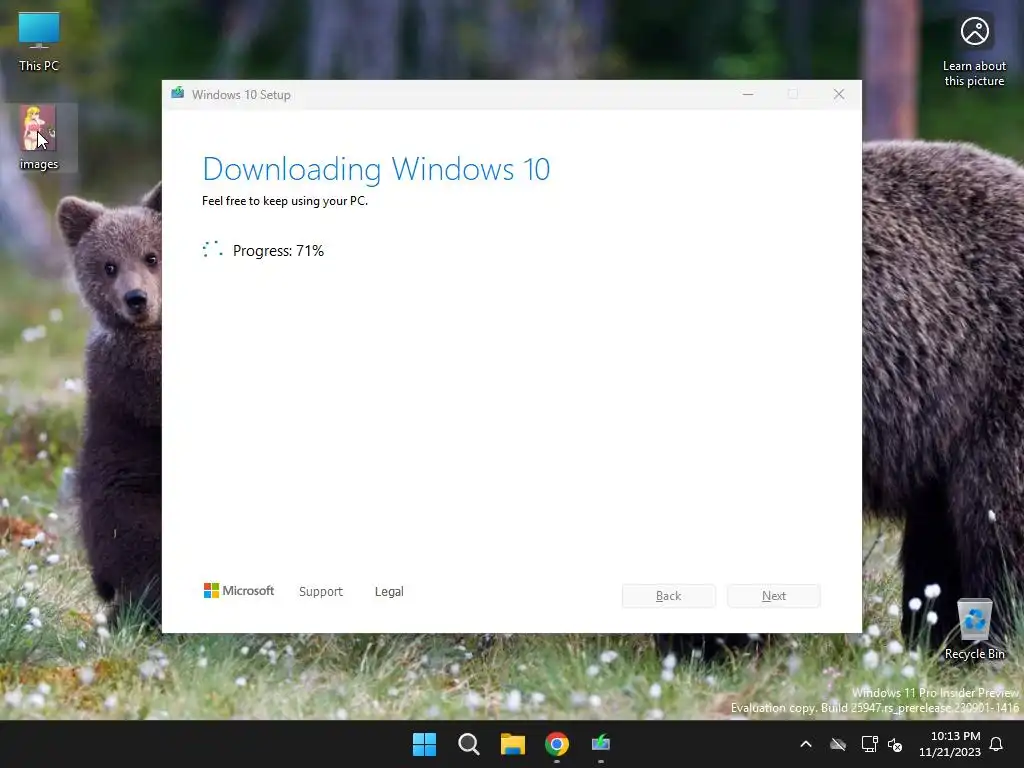1024x768 pixels.
Task: Open the clock showing 10:13 PM
Action: [x=950, y=744]
